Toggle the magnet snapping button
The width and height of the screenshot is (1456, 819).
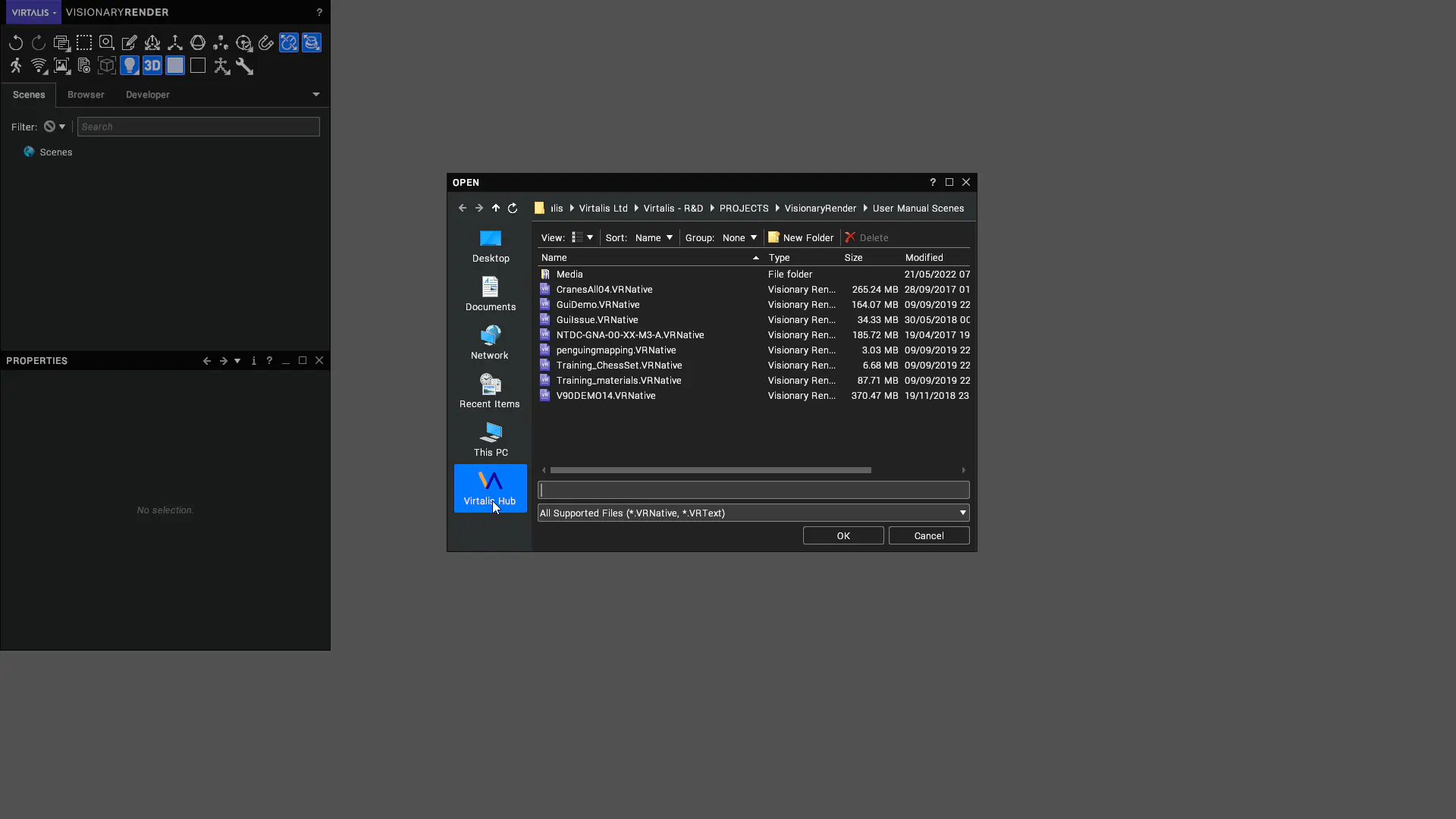point(266,43)
